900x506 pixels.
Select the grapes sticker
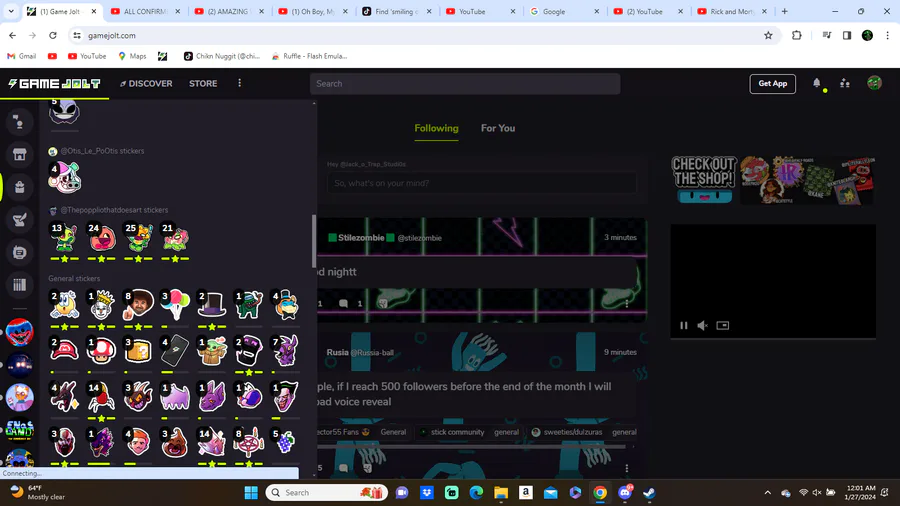[x=285, y=442]
